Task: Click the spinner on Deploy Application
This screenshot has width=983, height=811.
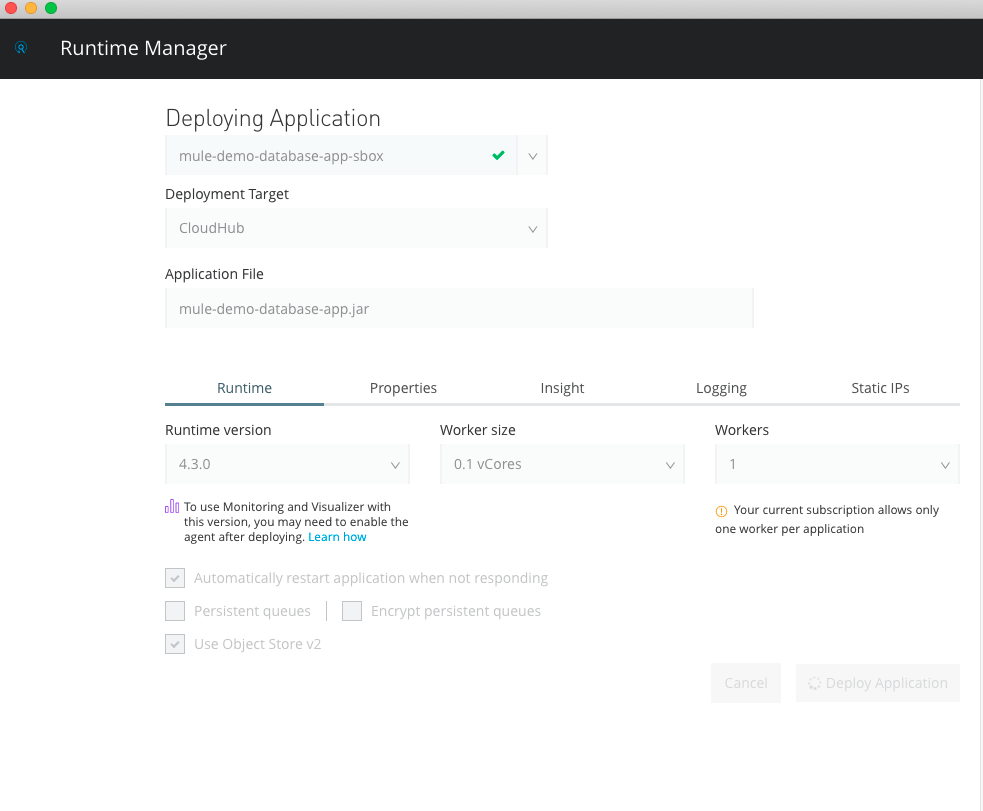Action: point(814,683)
